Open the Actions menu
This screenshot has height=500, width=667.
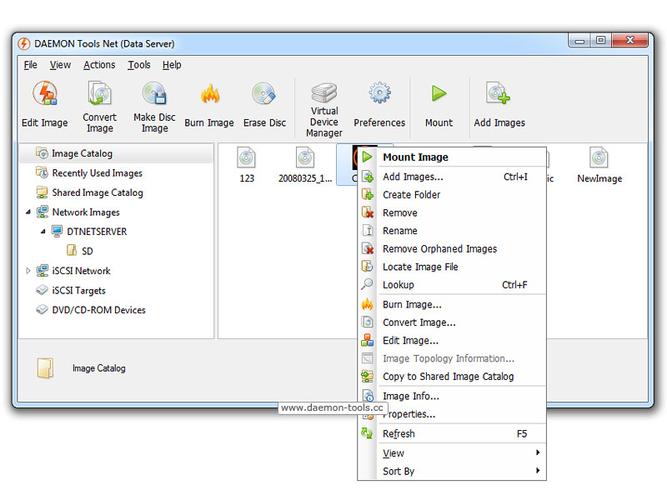99,65
